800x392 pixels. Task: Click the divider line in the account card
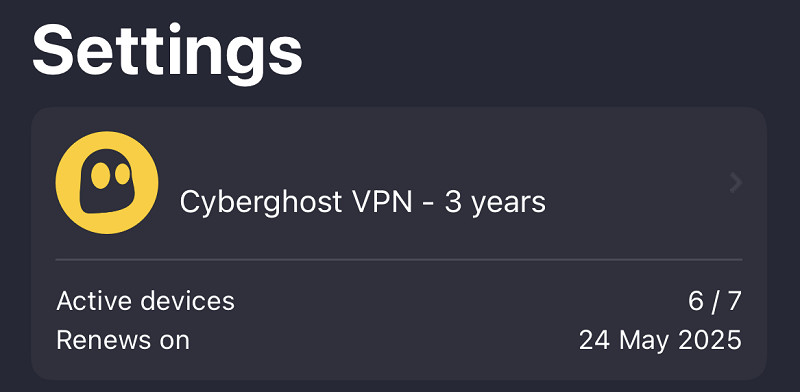tap(399, 260)
